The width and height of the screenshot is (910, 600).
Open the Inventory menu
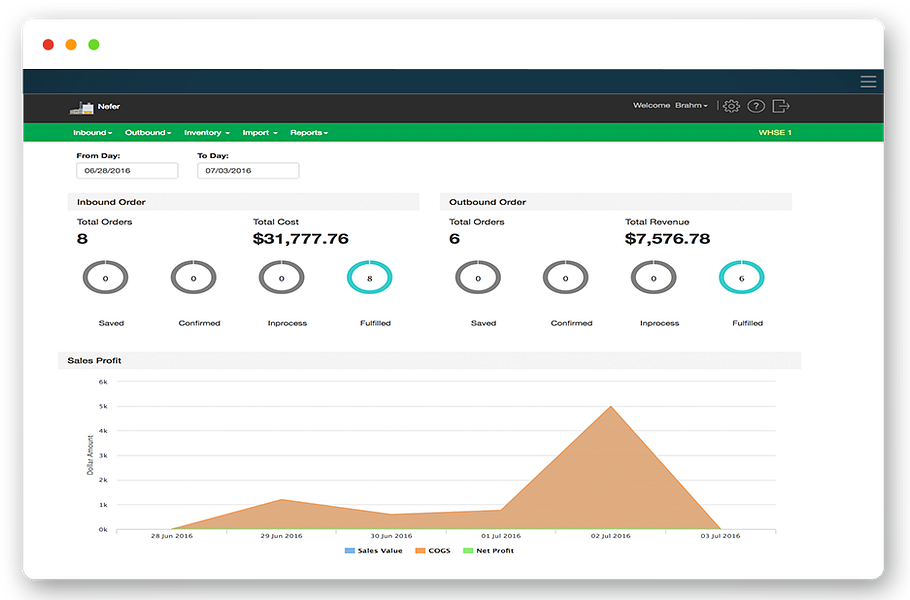[206, 133]
